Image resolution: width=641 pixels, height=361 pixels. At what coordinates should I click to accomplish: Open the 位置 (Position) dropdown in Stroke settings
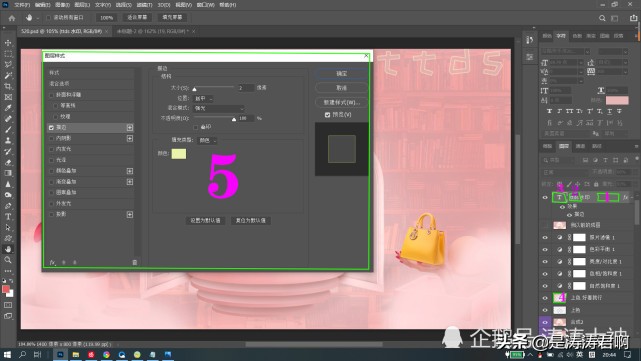pos(203,99)
